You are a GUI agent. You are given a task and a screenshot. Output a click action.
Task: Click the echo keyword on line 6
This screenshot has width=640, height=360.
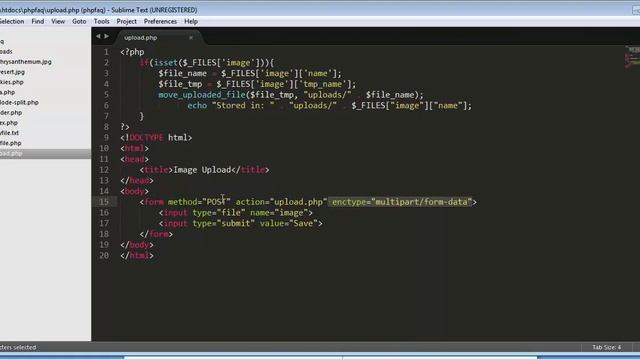197,105
